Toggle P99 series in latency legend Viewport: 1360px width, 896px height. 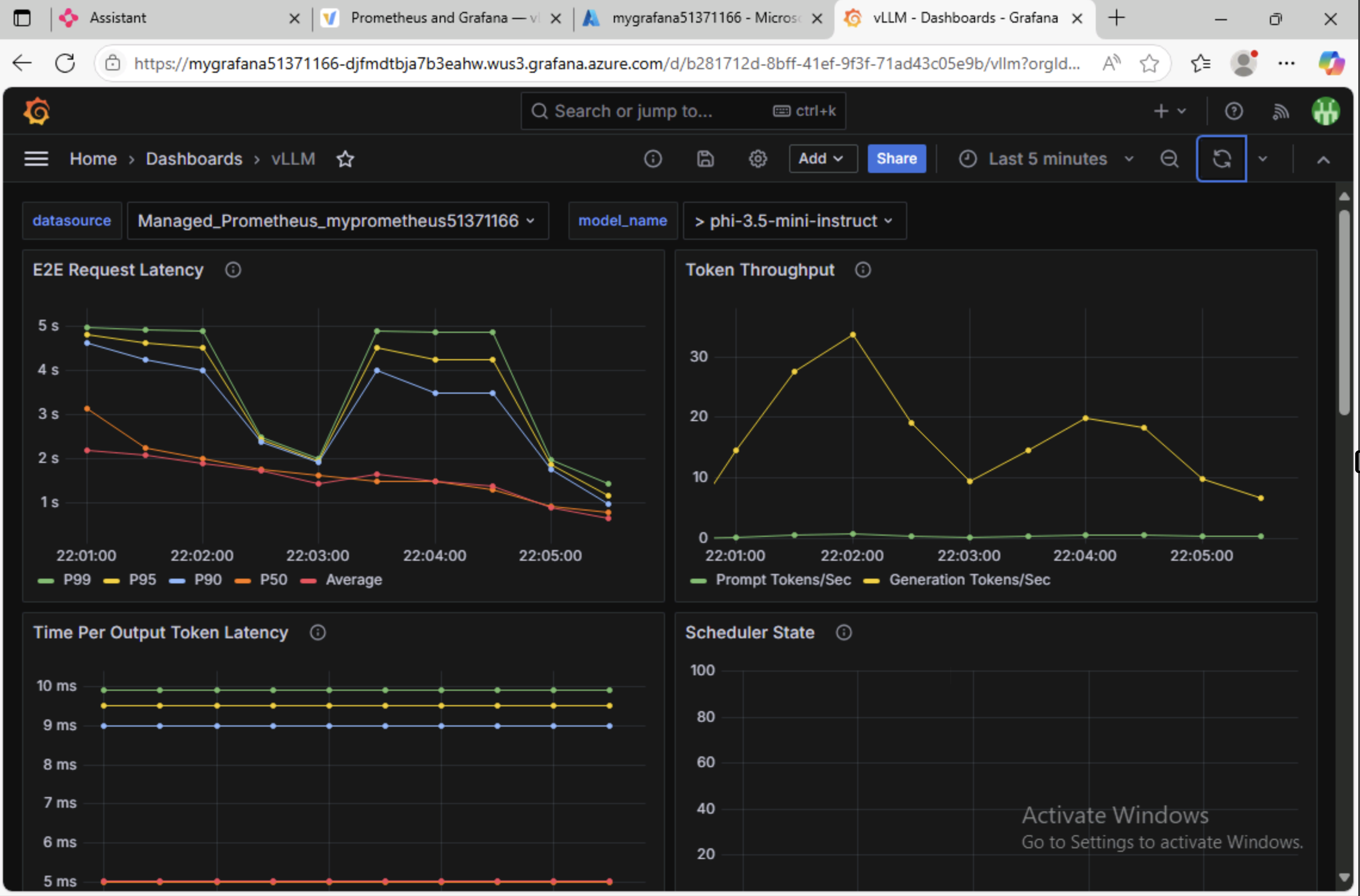[76, 580]
